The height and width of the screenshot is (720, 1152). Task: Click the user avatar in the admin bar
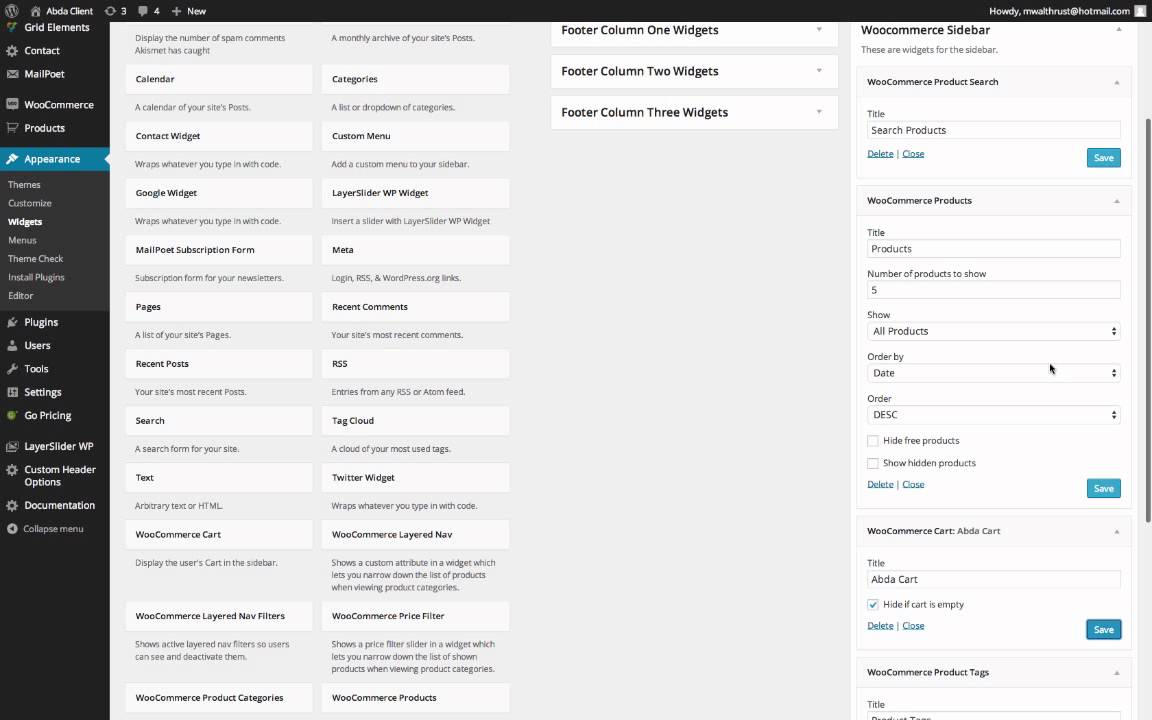point(1140,11)
